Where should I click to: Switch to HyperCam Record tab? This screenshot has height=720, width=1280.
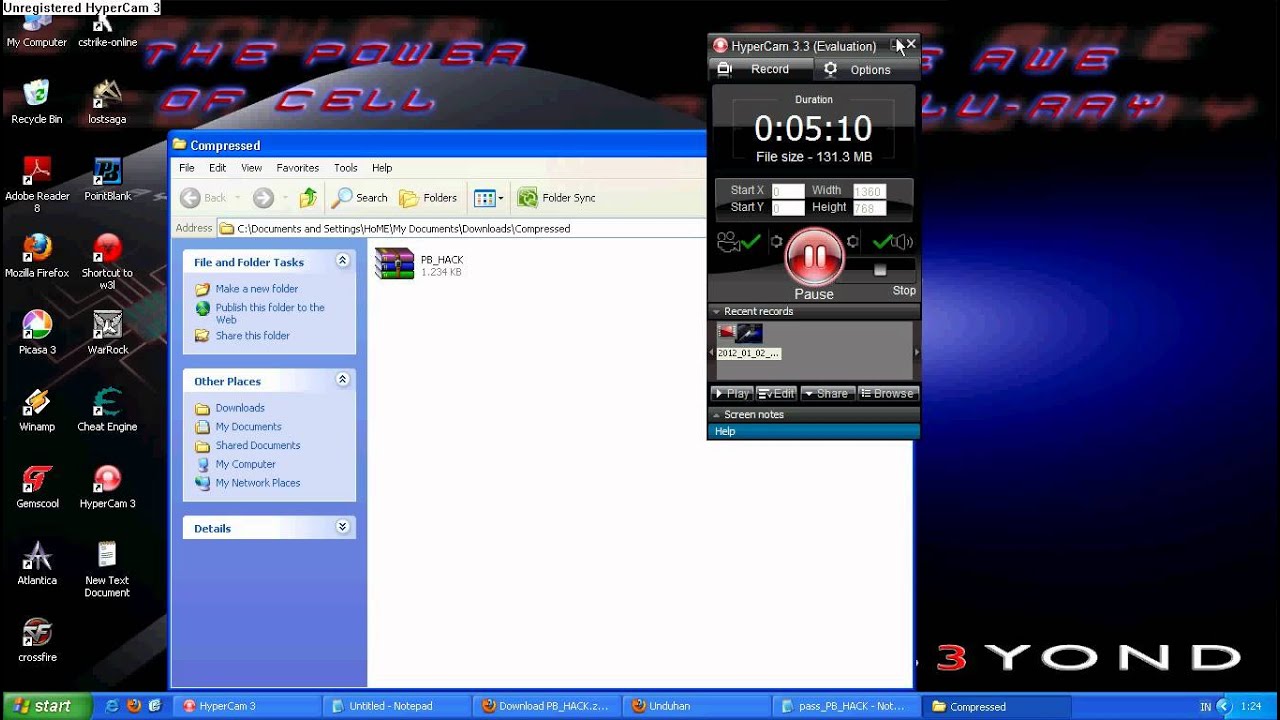tap(759, 69)
